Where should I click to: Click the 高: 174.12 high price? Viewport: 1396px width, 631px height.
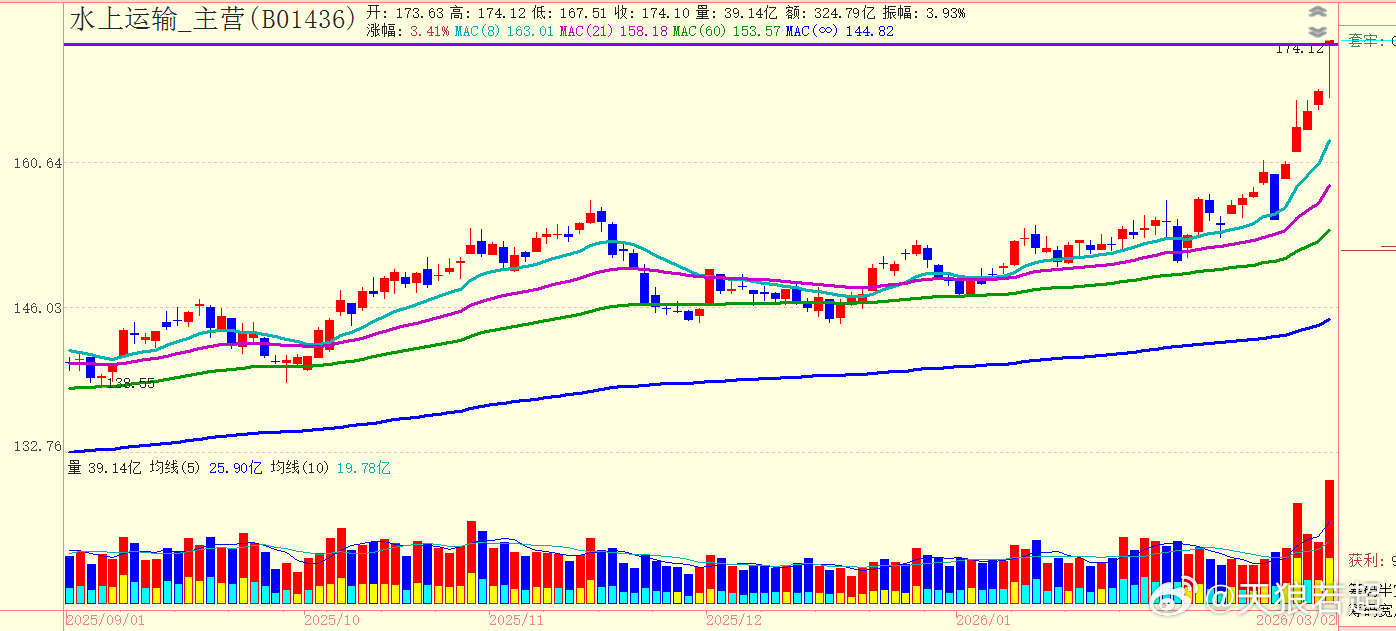pos(490,13)
